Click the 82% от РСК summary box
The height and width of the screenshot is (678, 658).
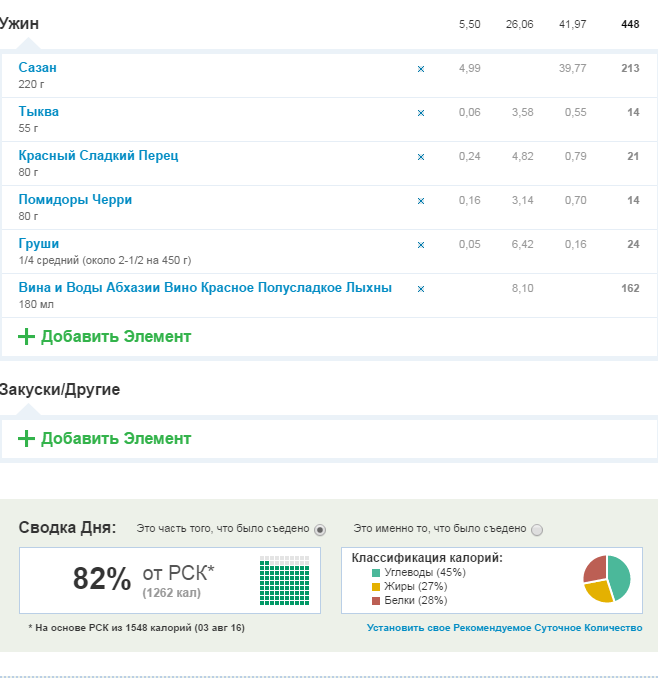point(169,580)
